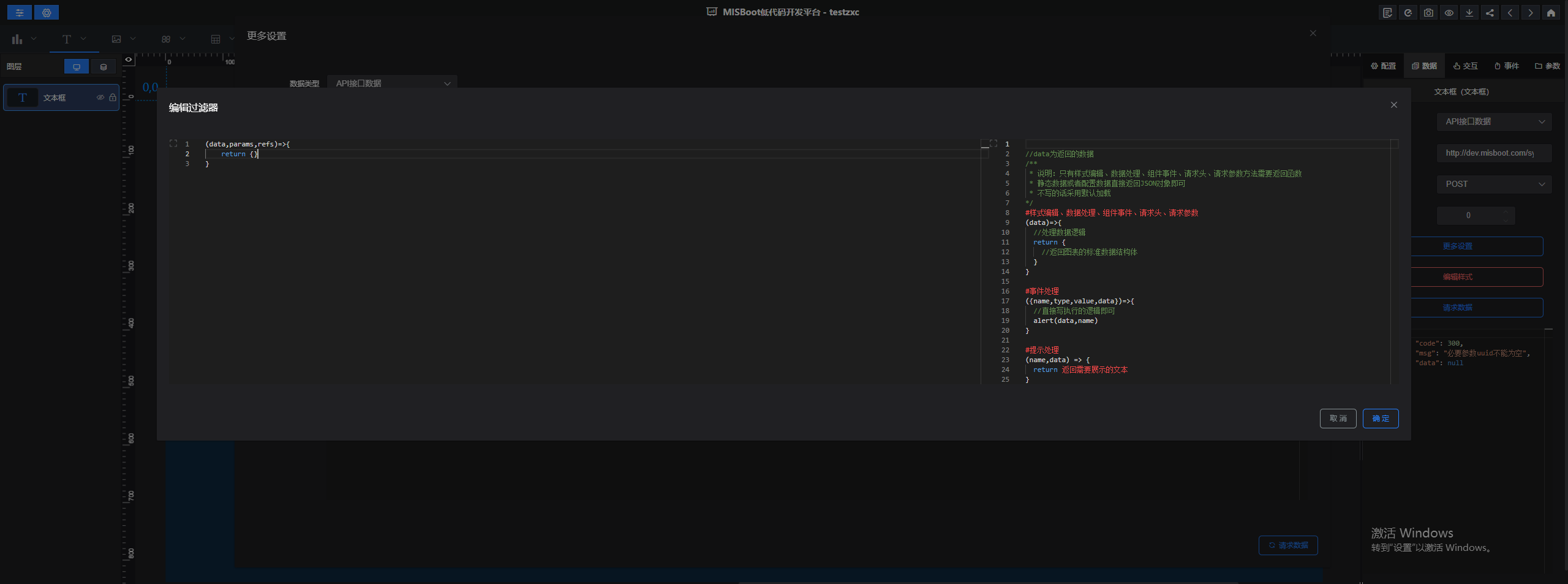Viewport: 1568px width, 584px height.
Task: Toggle lock on the 文本框 layer
Action: coord(113,97)
